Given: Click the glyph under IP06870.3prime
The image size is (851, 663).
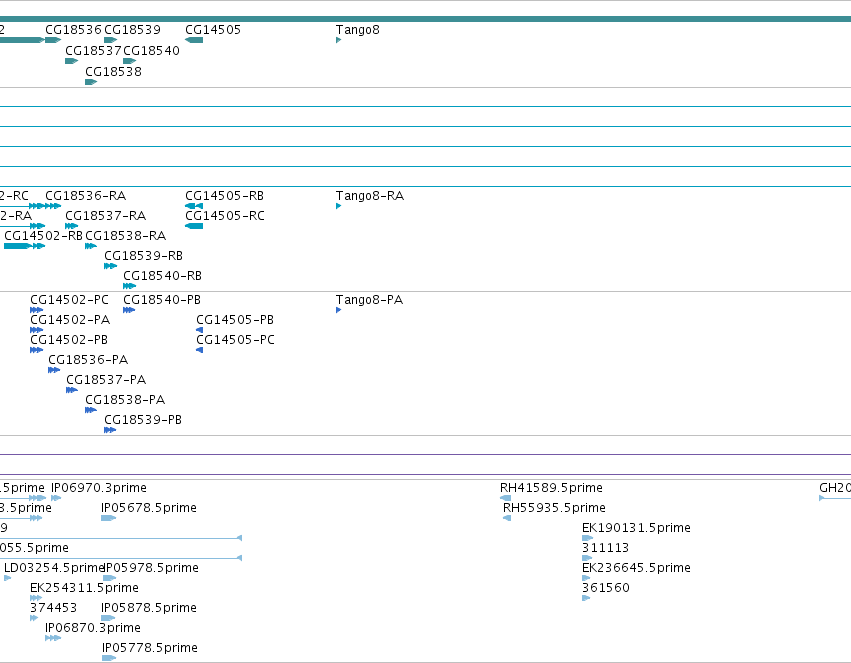Looking at the screenshot, I should [53, 638].
